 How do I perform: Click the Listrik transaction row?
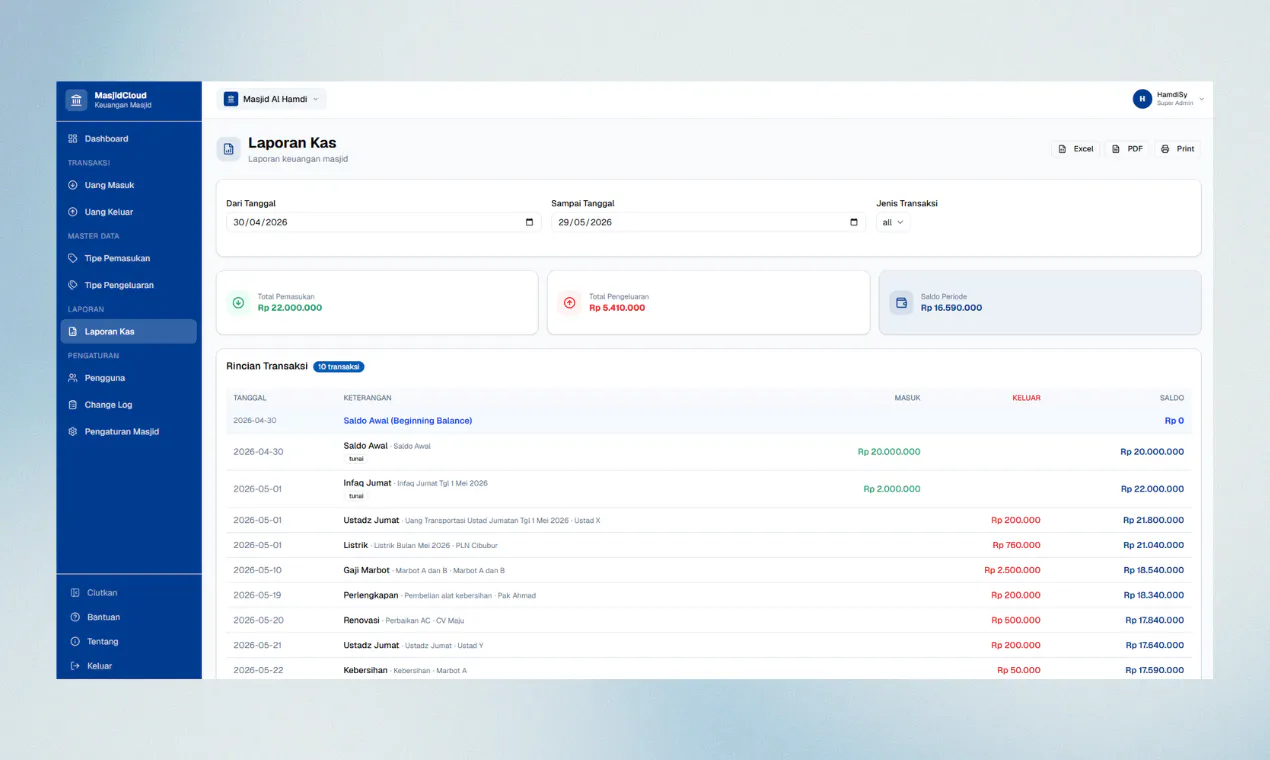[709, 545]
